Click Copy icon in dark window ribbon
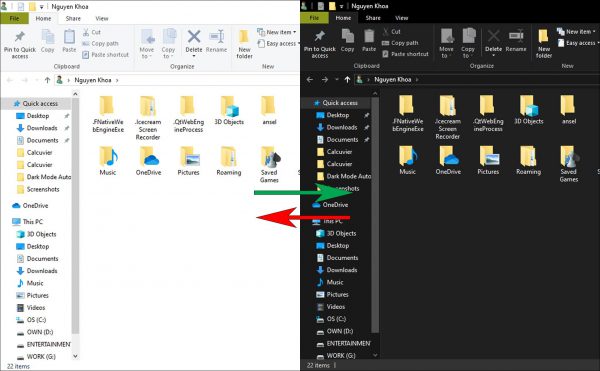Screen dimensions: 600x371 347,40
